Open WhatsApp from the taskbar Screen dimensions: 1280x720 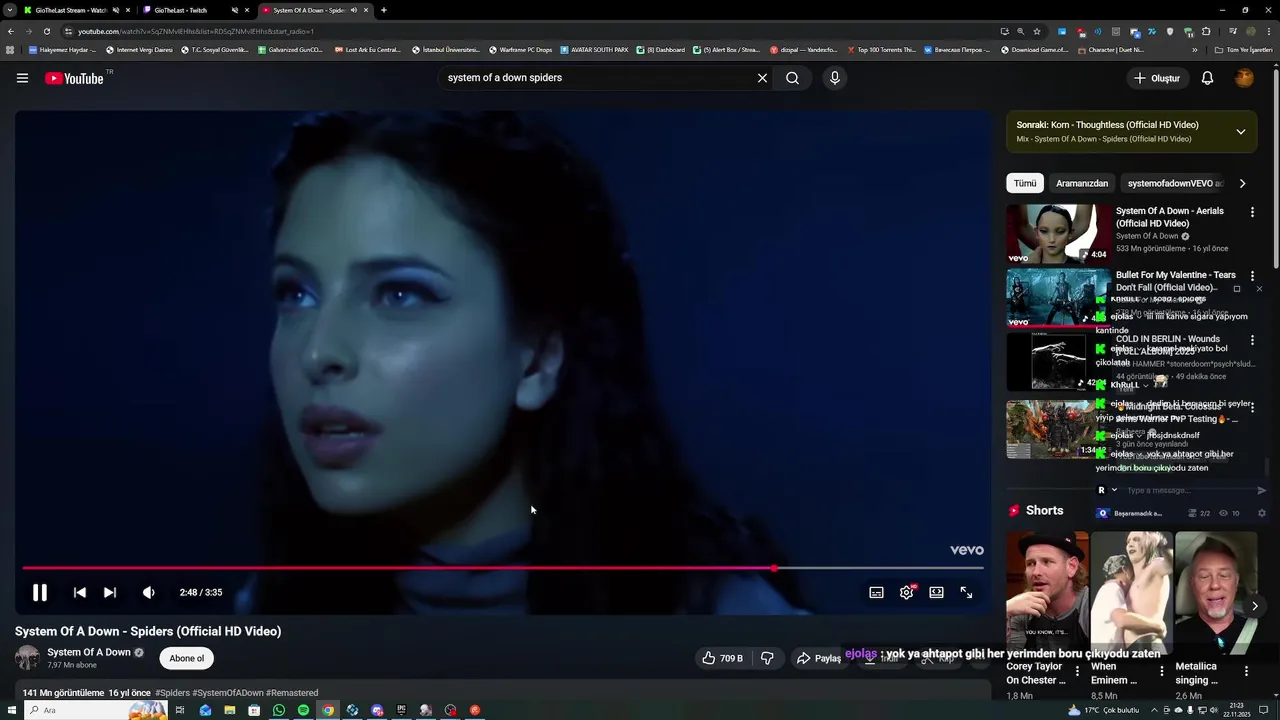[279, 710]
